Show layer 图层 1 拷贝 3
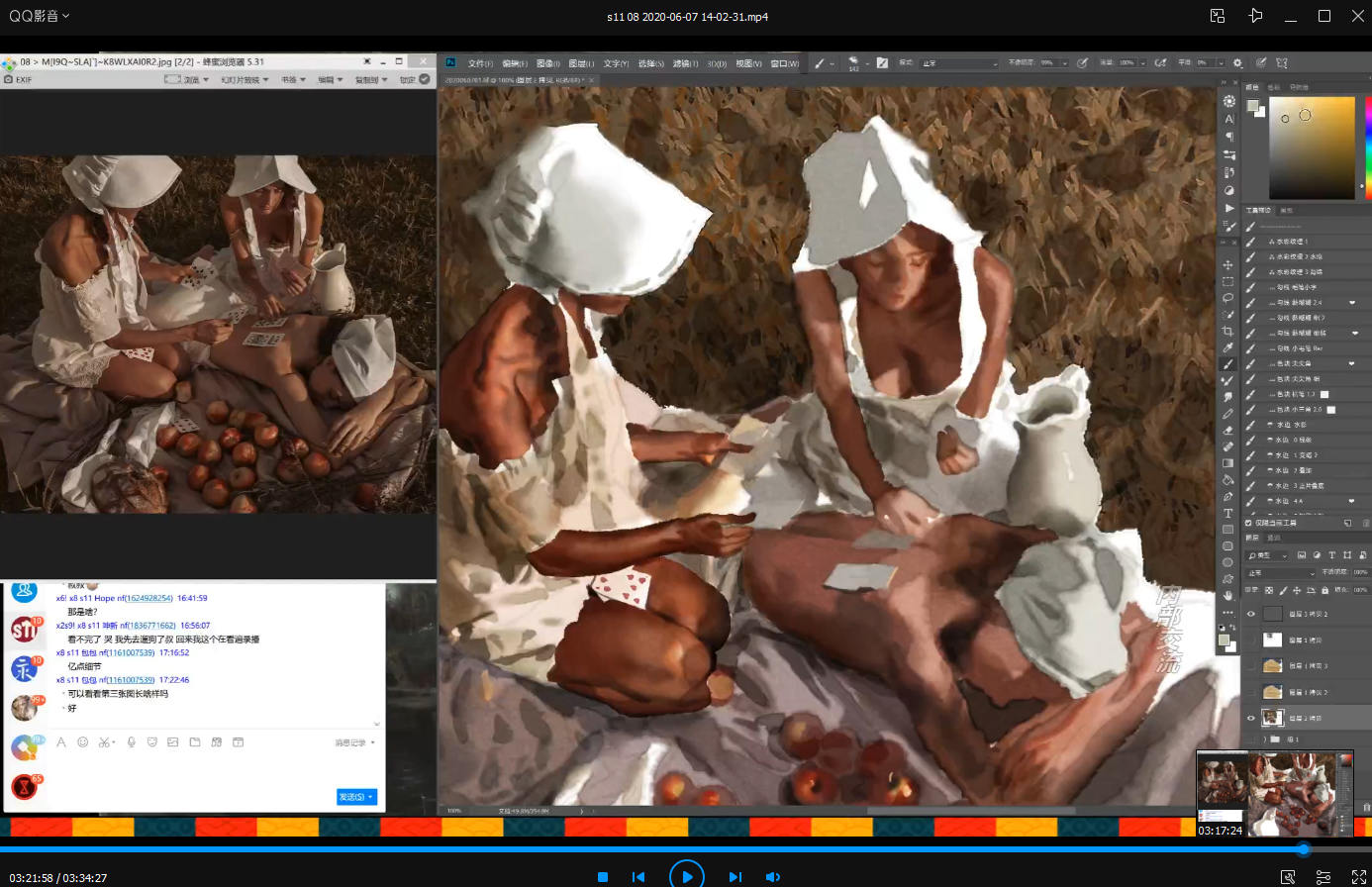The height and width of the screenshot is (887, 1372). (1250, 665)
